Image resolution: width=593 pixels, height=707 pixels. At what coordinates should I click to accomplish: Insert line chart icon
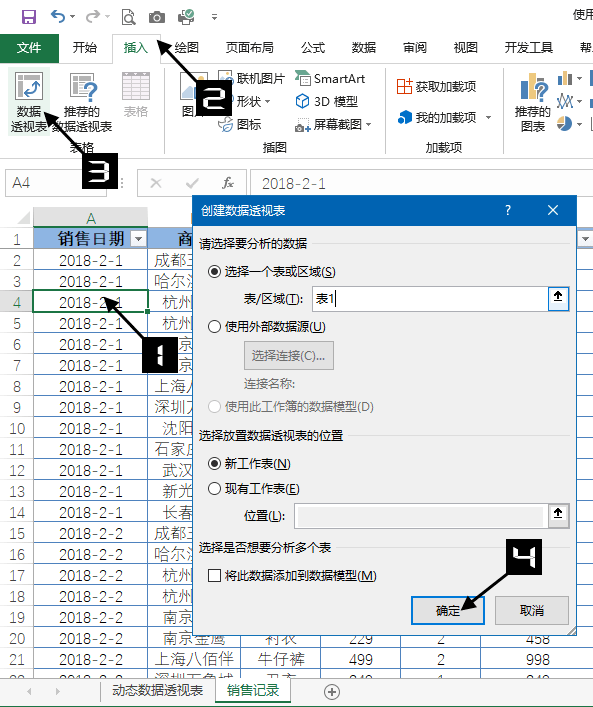point(565,101)
